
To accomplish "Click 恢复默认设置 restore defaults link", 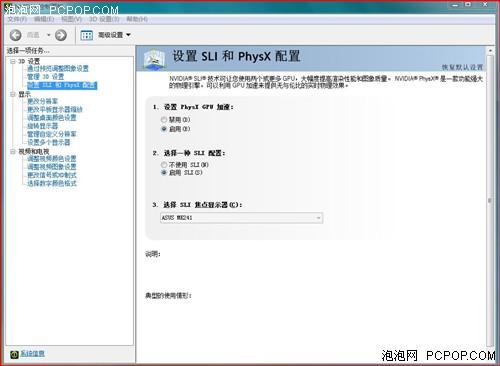I will coord(462,67).
